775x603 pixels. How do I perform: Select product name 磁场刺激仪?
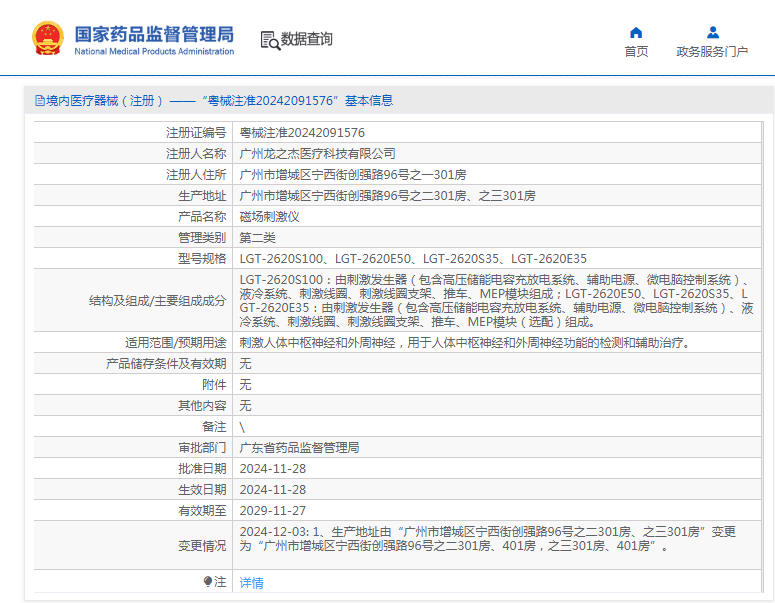tap(269, 216)
